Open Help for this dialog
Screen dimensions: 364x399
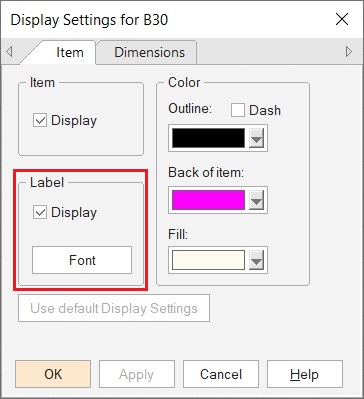305,374
